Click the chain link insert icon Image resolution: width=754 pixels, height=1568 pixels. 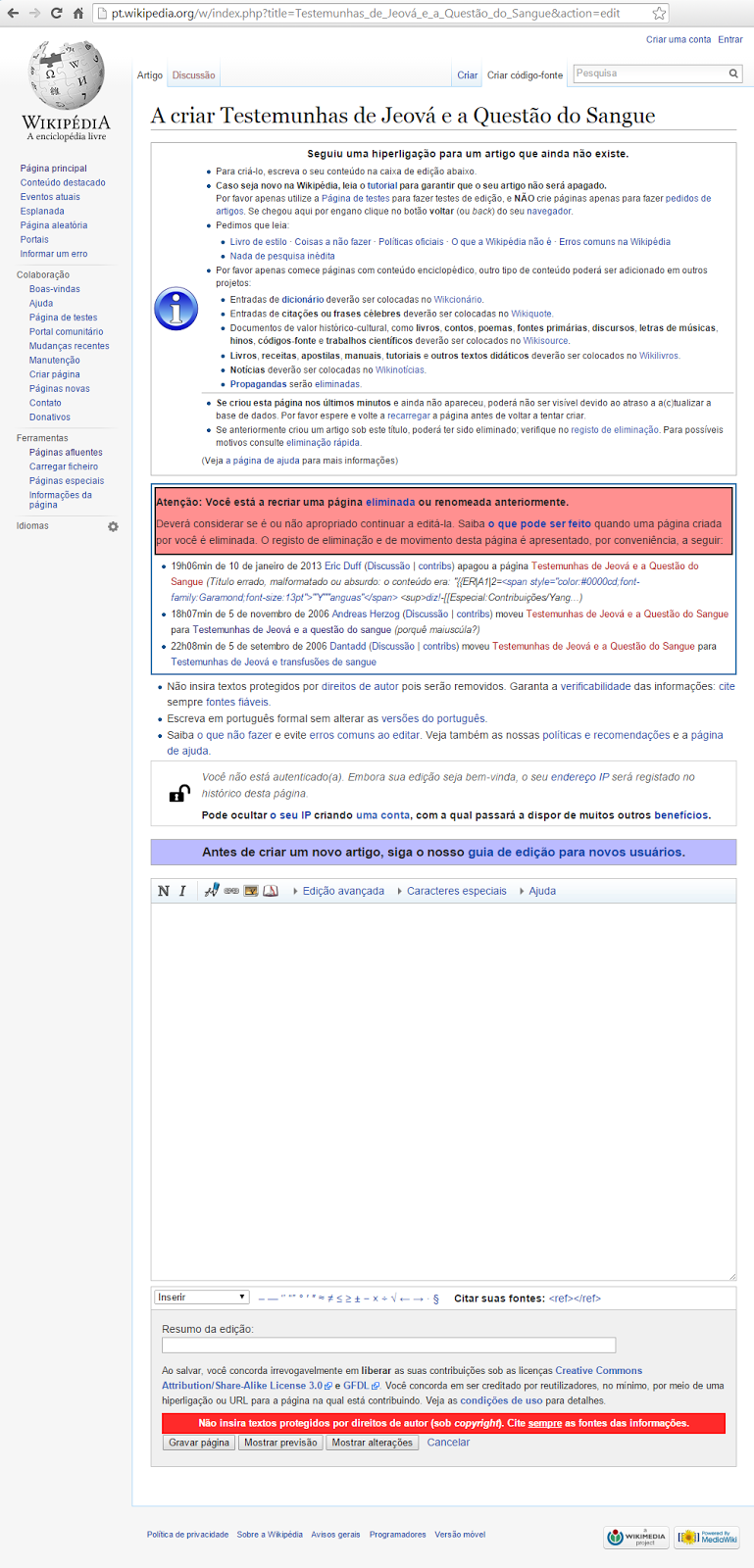point(231,891)
